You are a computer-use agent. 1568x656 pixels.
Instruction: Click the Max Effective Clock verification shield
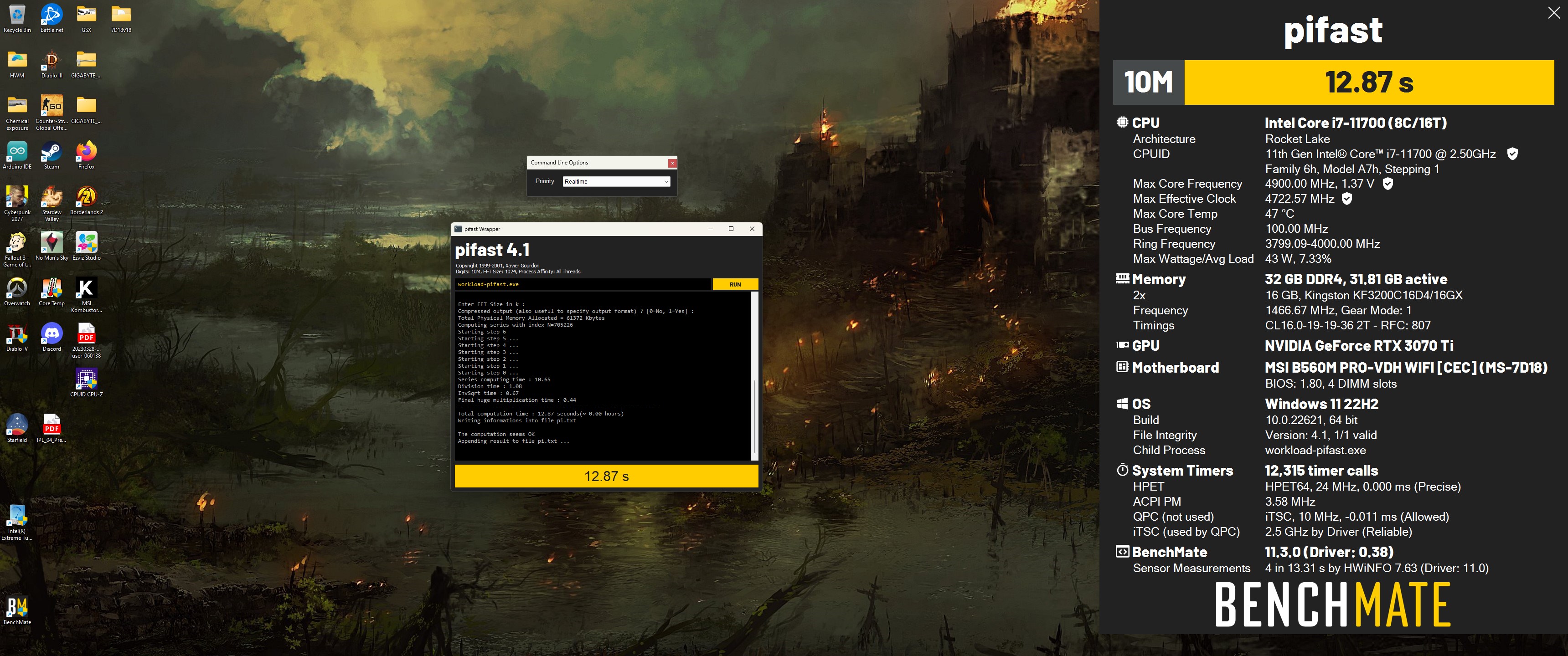(1347, 199)
